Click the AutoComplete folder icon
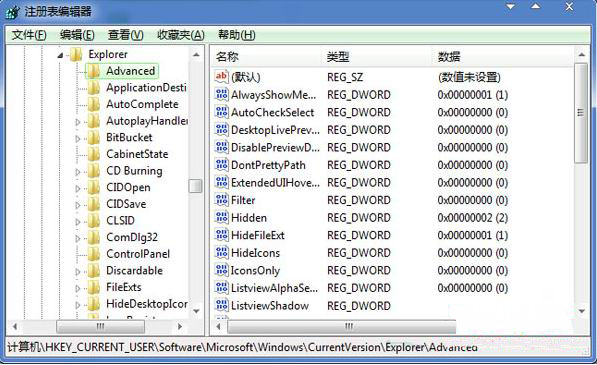 click(x=94, y=104)
